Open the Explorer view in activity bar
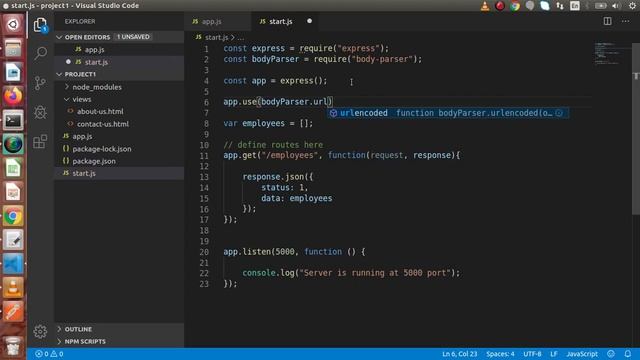 [40, 25]
